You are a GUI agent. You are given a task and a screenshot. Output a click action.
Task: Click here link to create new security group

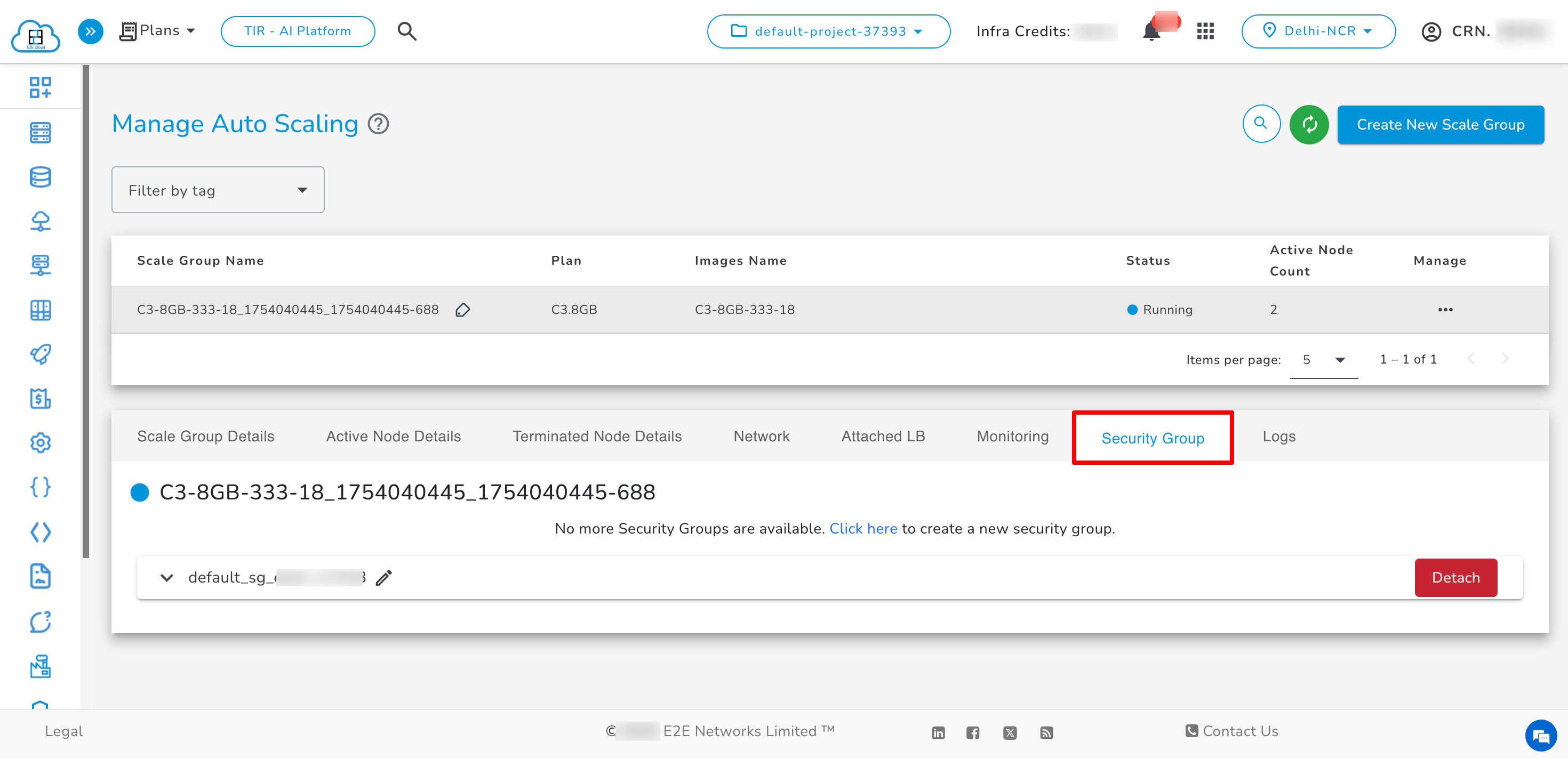coord(863,529)
